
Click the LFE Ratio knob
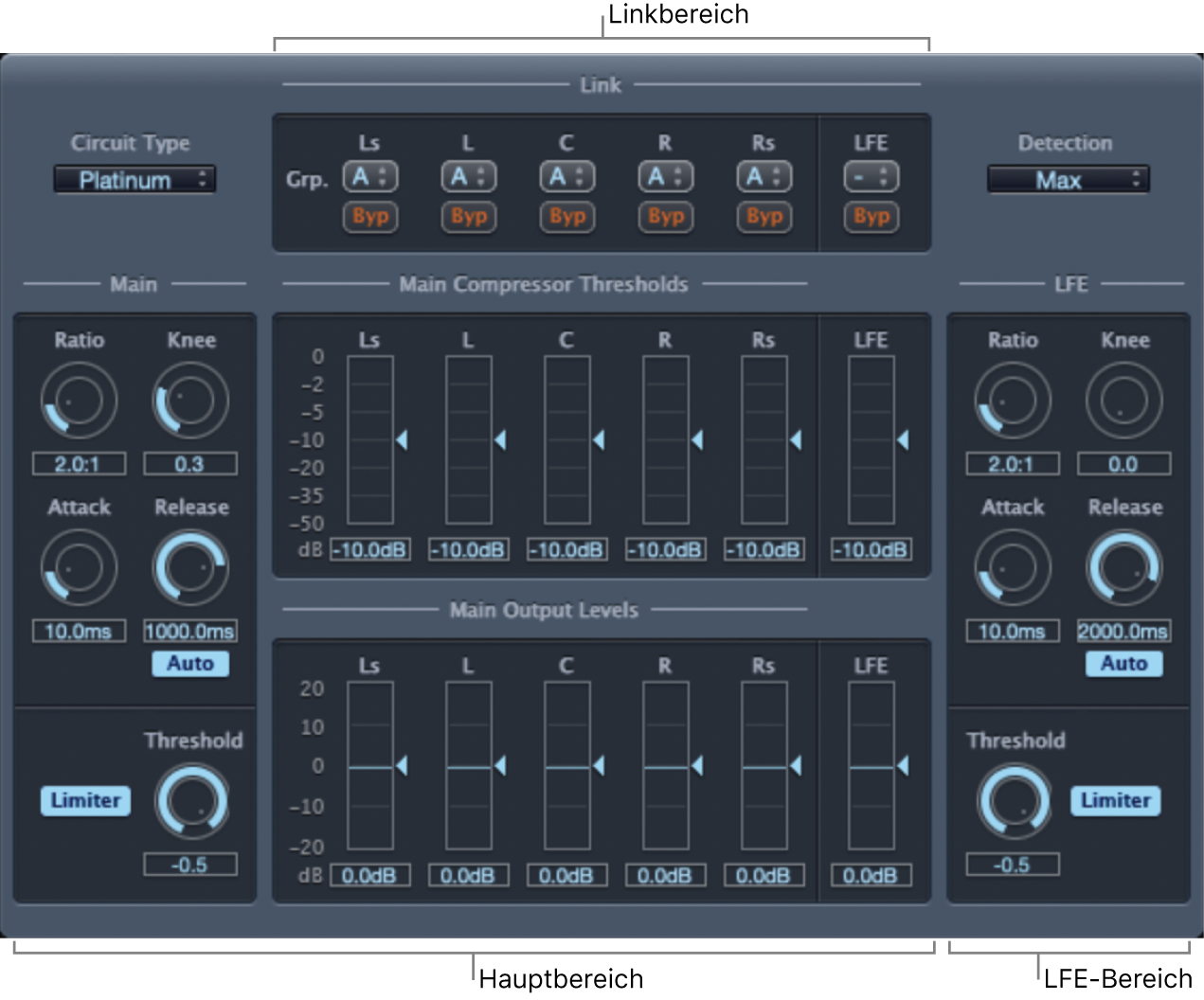click(x=1012, y=402)
